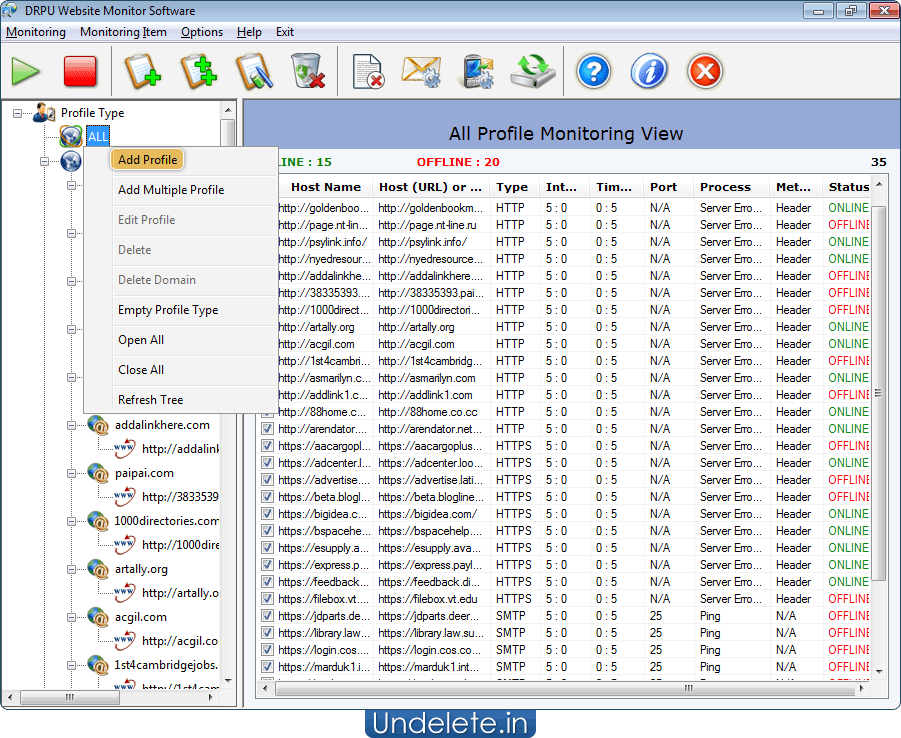Click the red X exit toolbar icon
The image size is (901, 738).
click(x=704, y=72)
